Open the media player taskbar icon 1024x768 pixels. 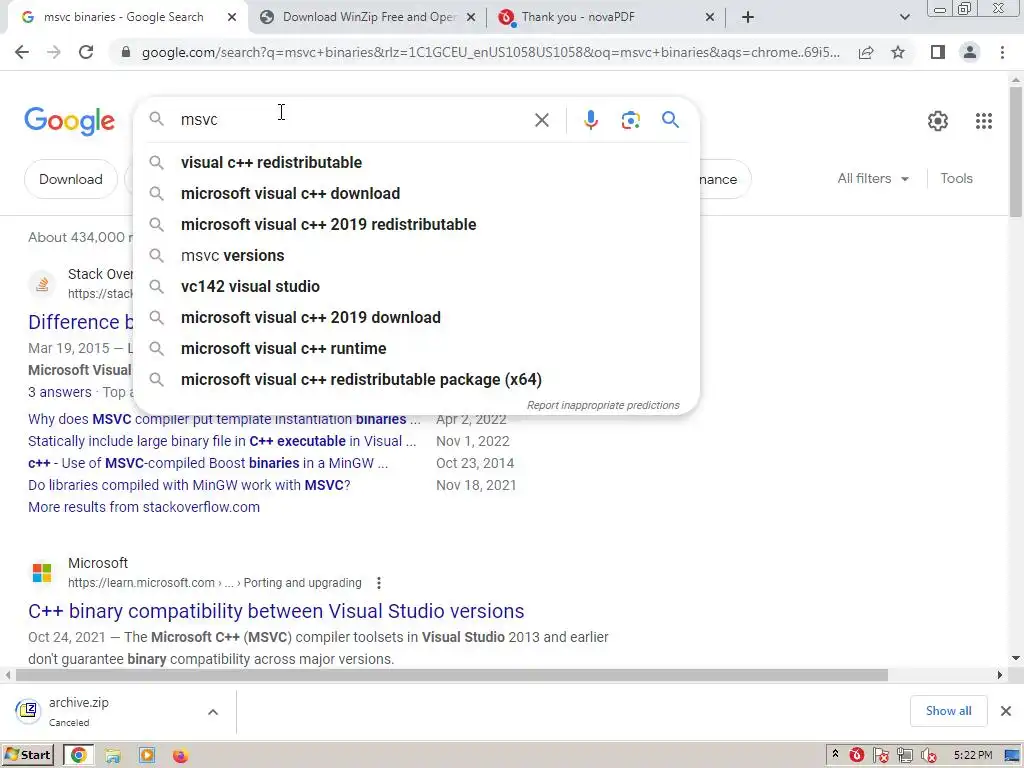click(147, 756)
